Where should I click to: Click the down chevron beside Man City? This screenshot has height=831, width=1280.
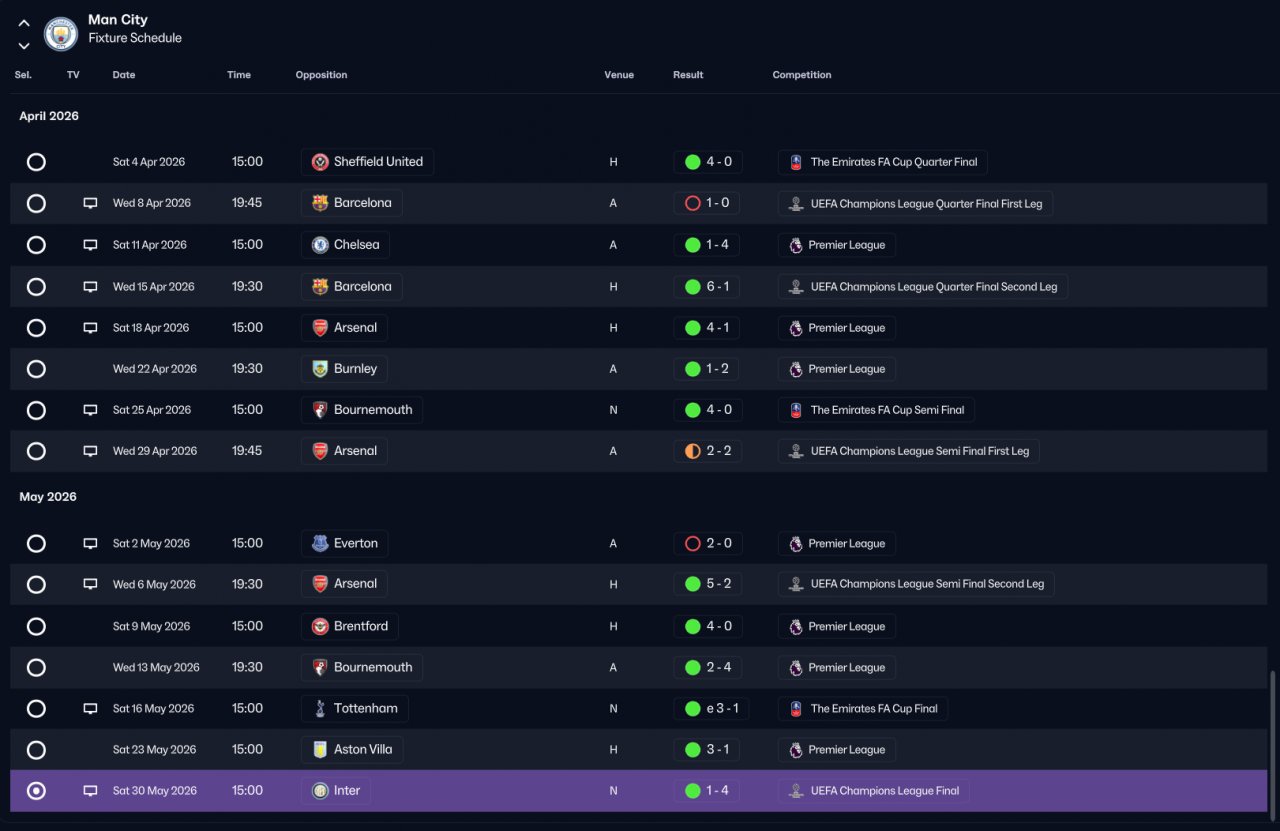click(x=24, y=46)
